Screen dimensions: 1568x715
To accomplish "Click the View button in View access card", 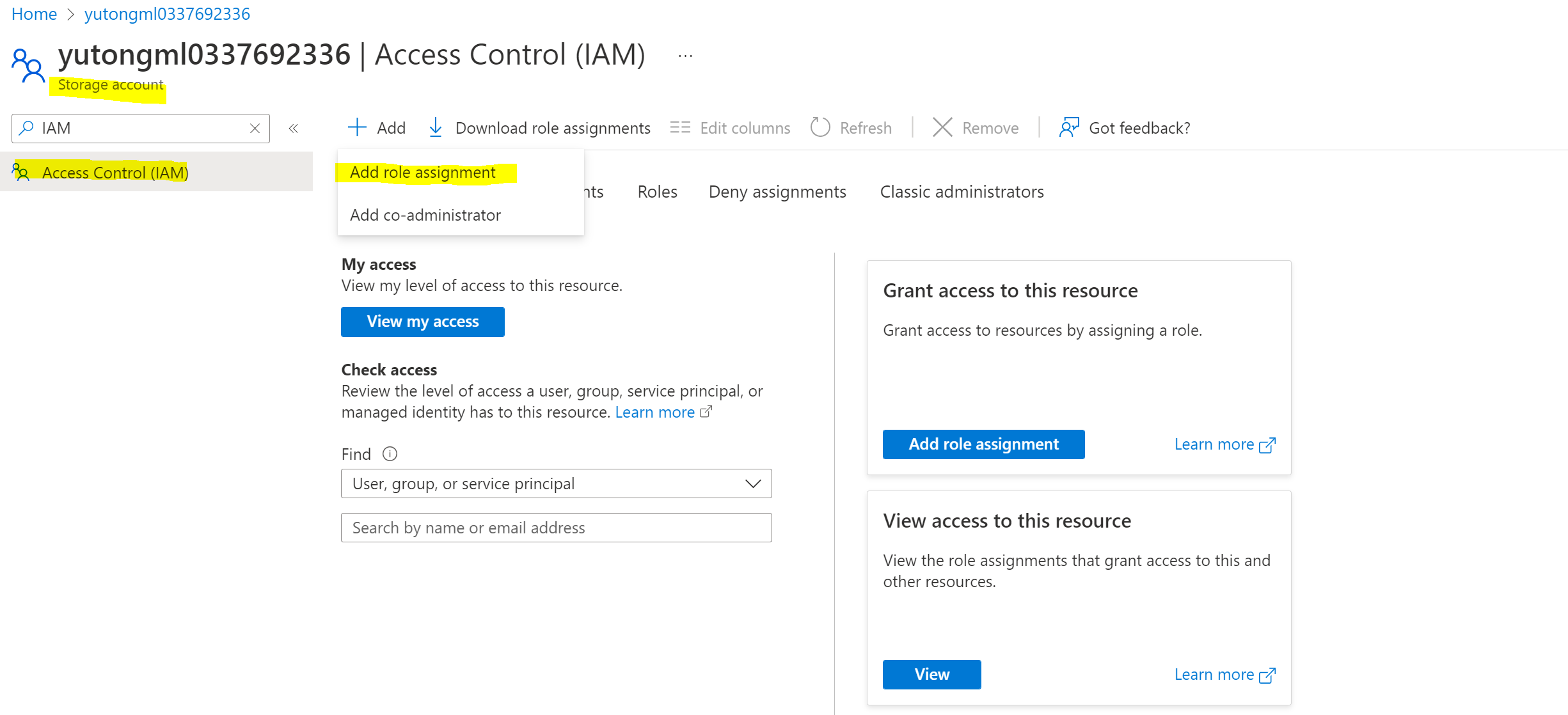I will 931,675.
